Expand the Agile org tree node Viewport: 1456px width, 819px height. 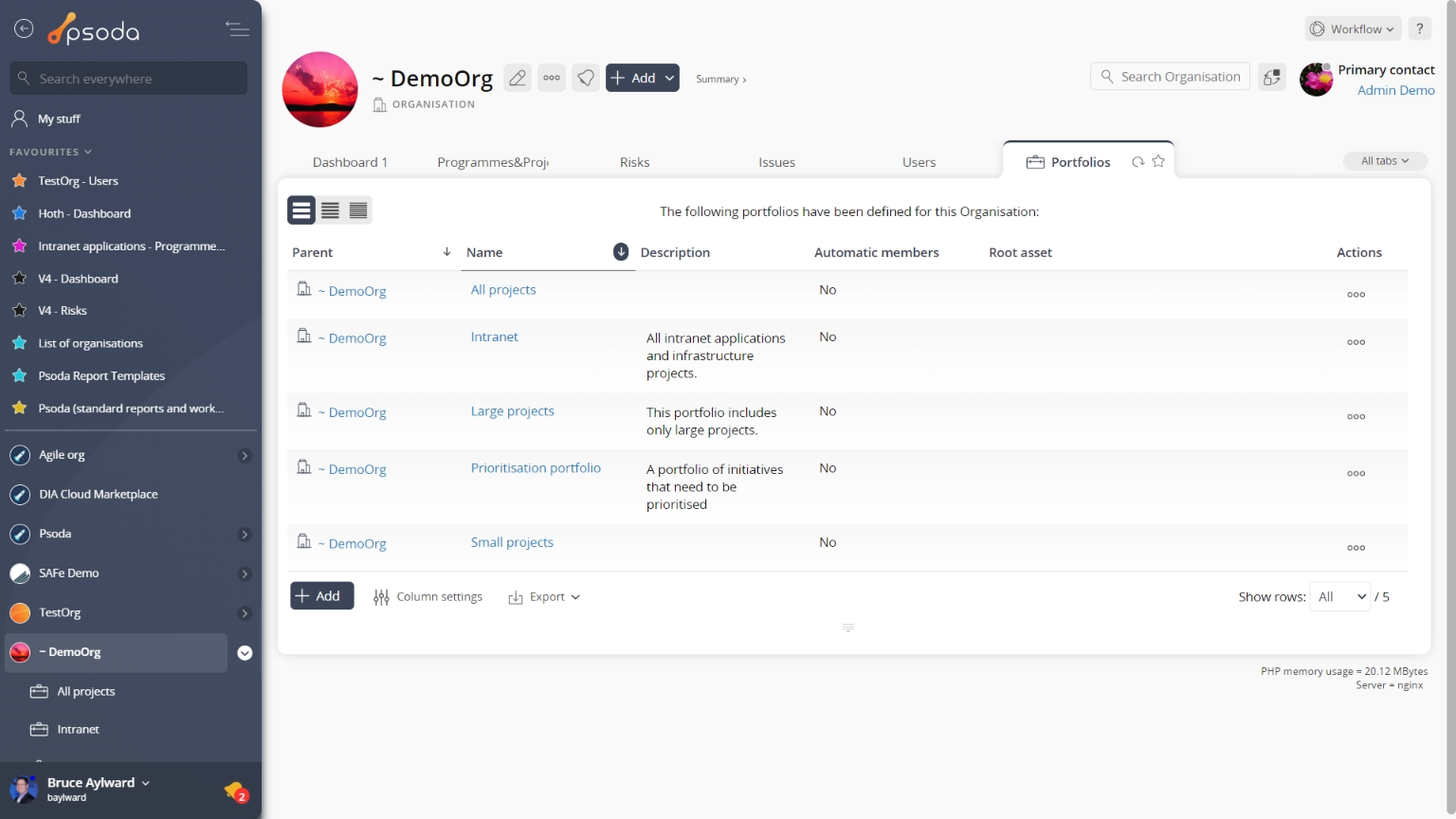coord(245,456)
